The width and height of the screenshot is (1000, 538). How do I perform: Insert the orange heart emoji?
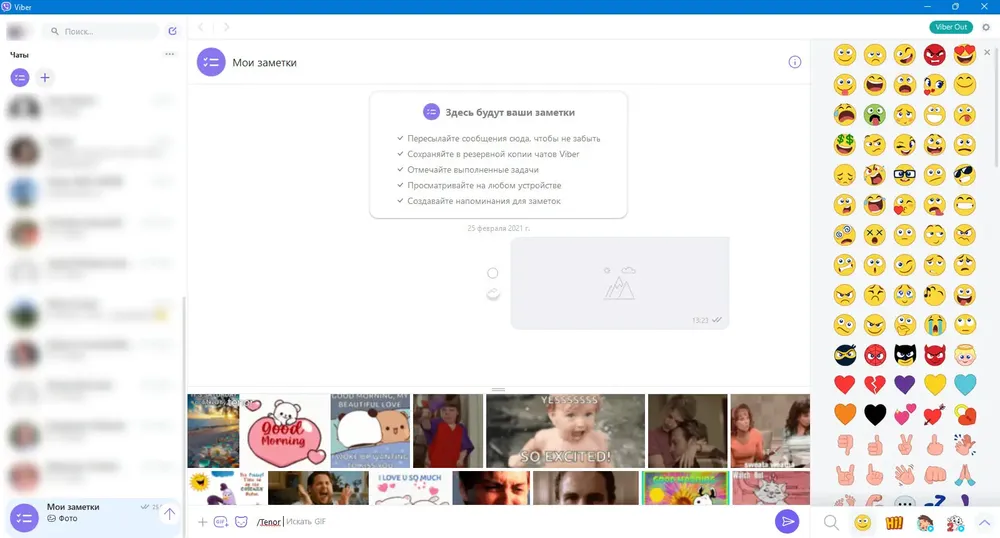click(x=844, y=414)
